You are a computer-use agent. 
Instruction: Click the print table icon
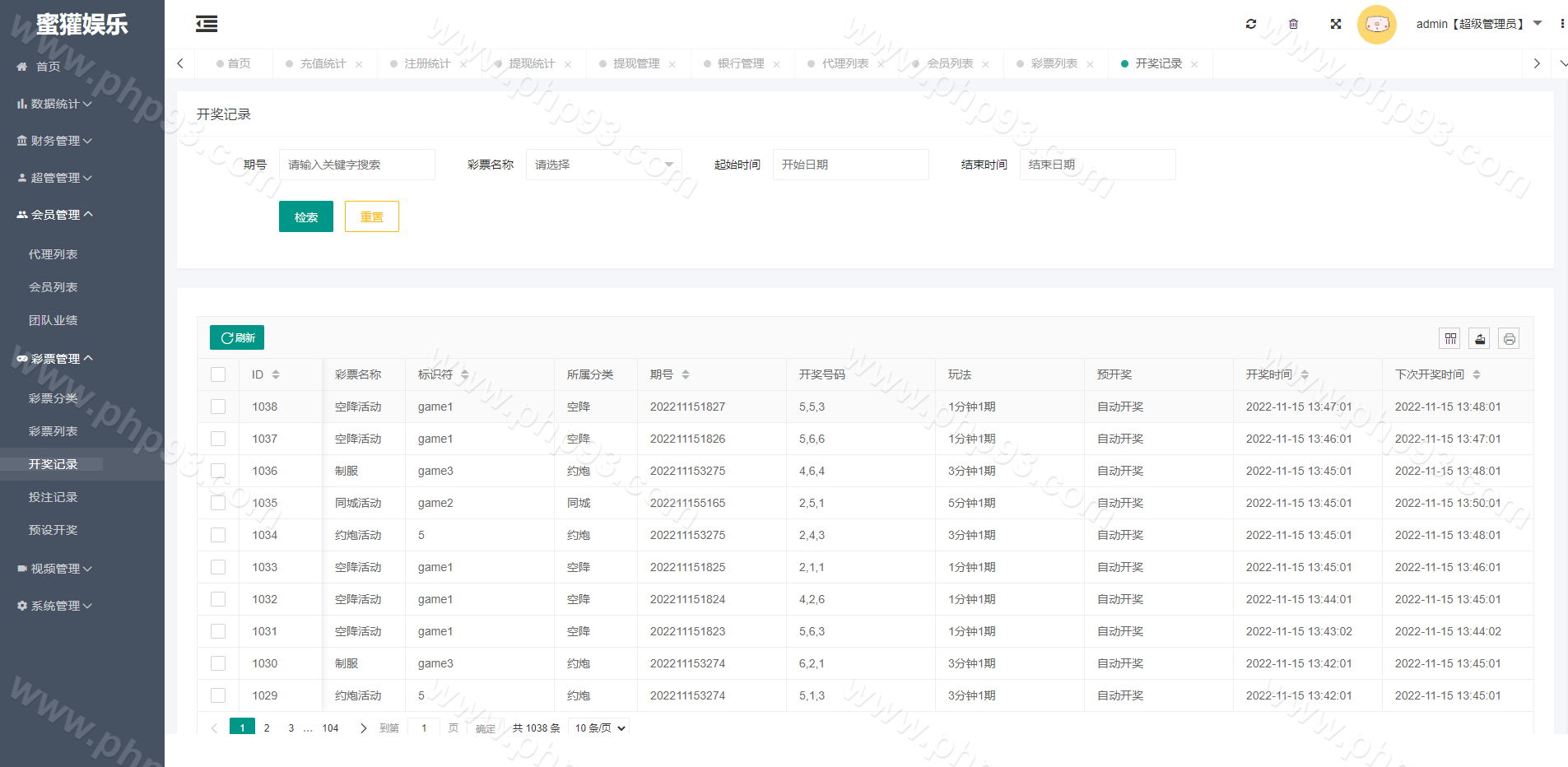click(1508, 338)
